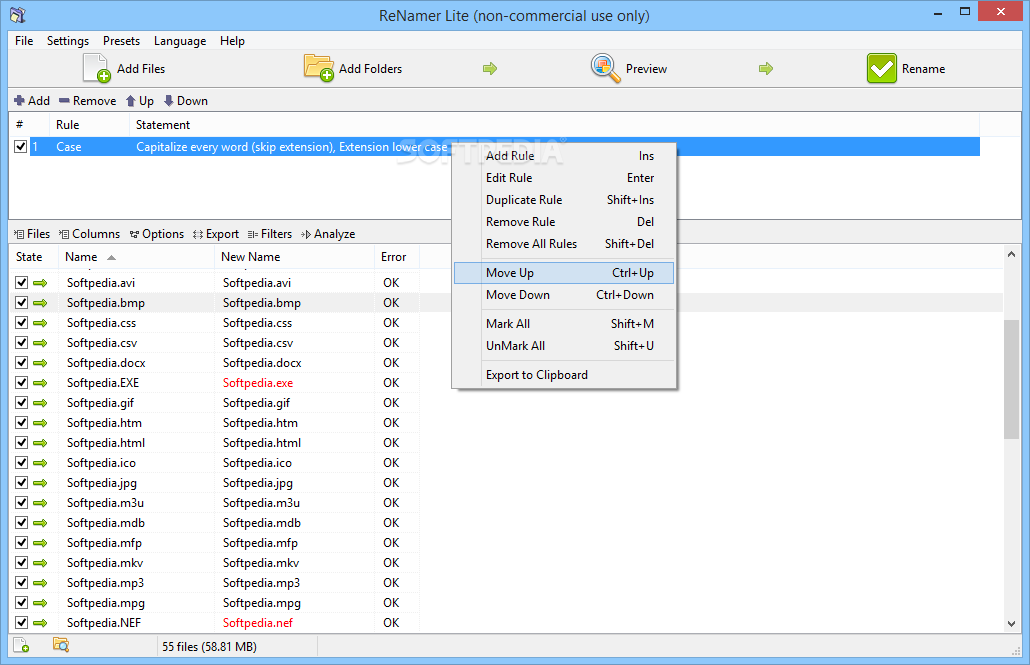Click file list scrollbar up arrow

tap(1011, 254)
